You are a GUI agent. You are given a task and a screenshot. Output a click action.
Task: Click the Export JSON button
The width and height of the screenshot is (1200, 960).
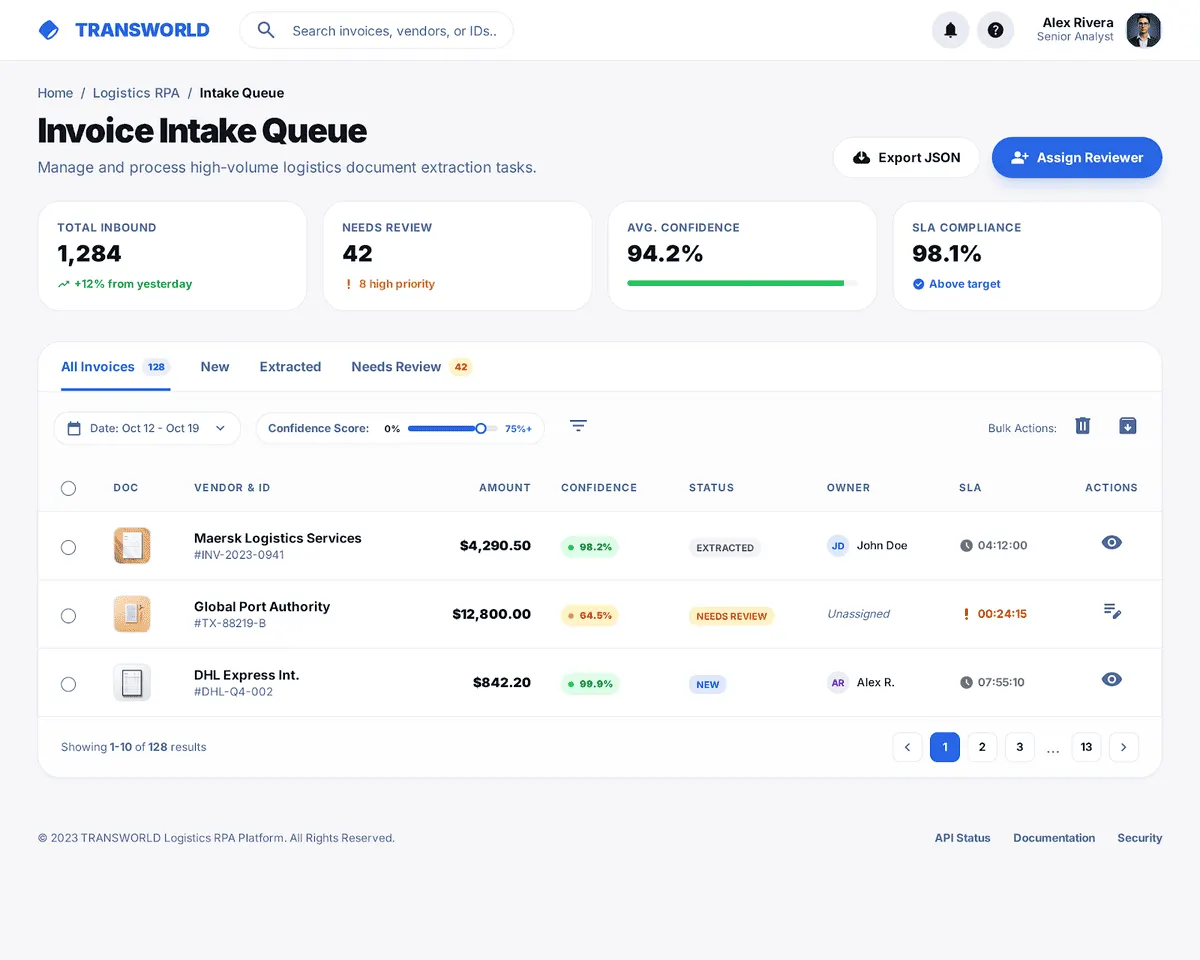[906, 158]
